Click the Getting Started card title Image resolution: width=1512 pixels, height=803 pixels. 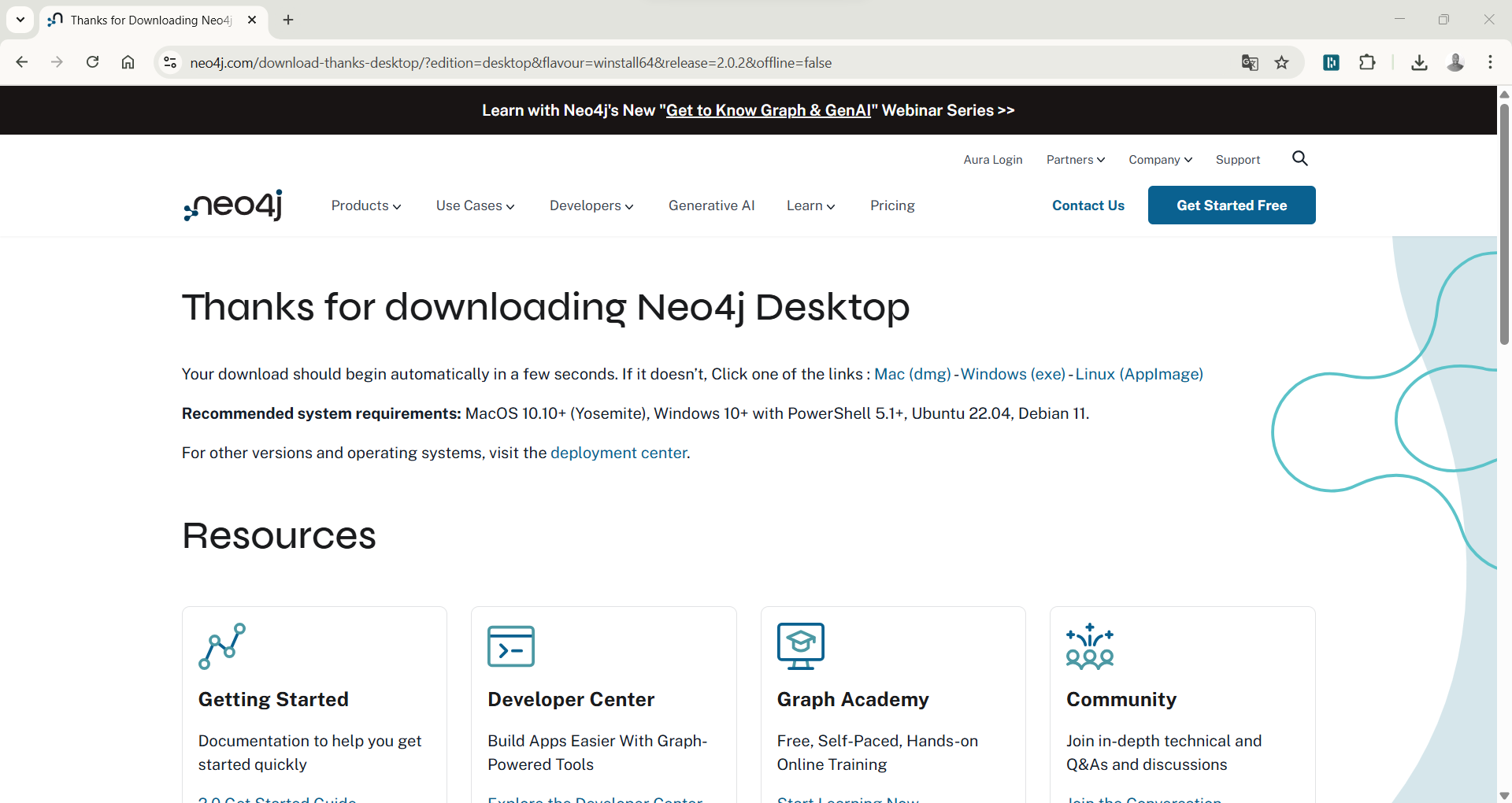pyautogui.click(x=273, y=699)
